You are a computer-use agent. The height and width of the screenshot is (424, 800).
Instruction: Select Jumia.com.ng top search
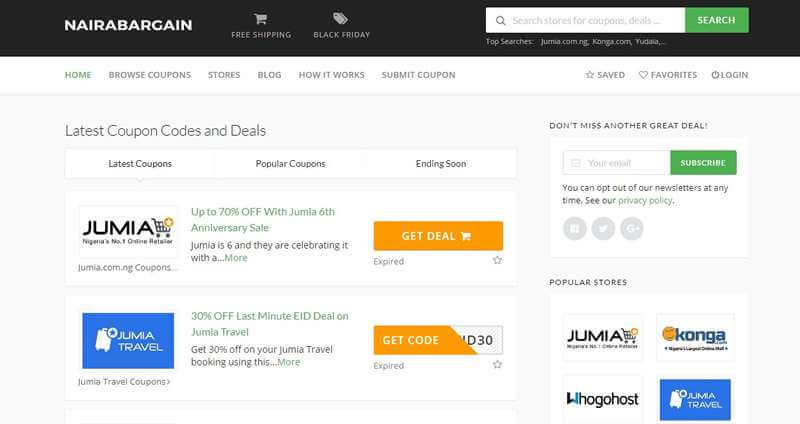564,42
